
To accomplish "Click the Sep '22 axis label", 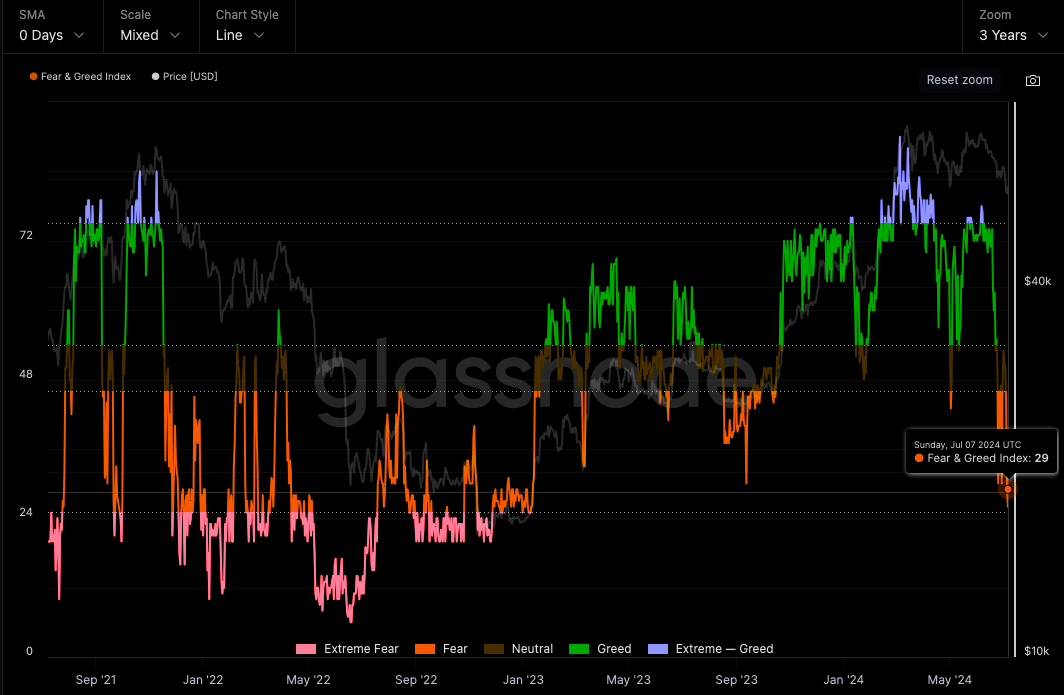I will [x=416, y=679].
